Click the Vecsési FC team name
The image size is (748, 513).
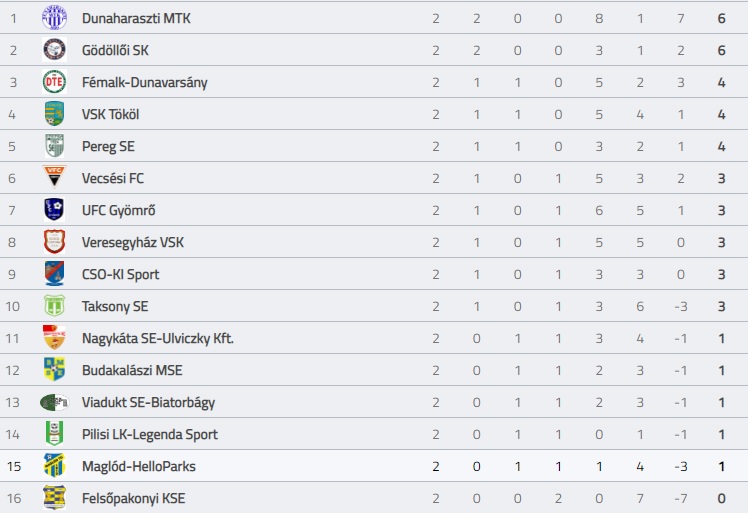[113, 178]
